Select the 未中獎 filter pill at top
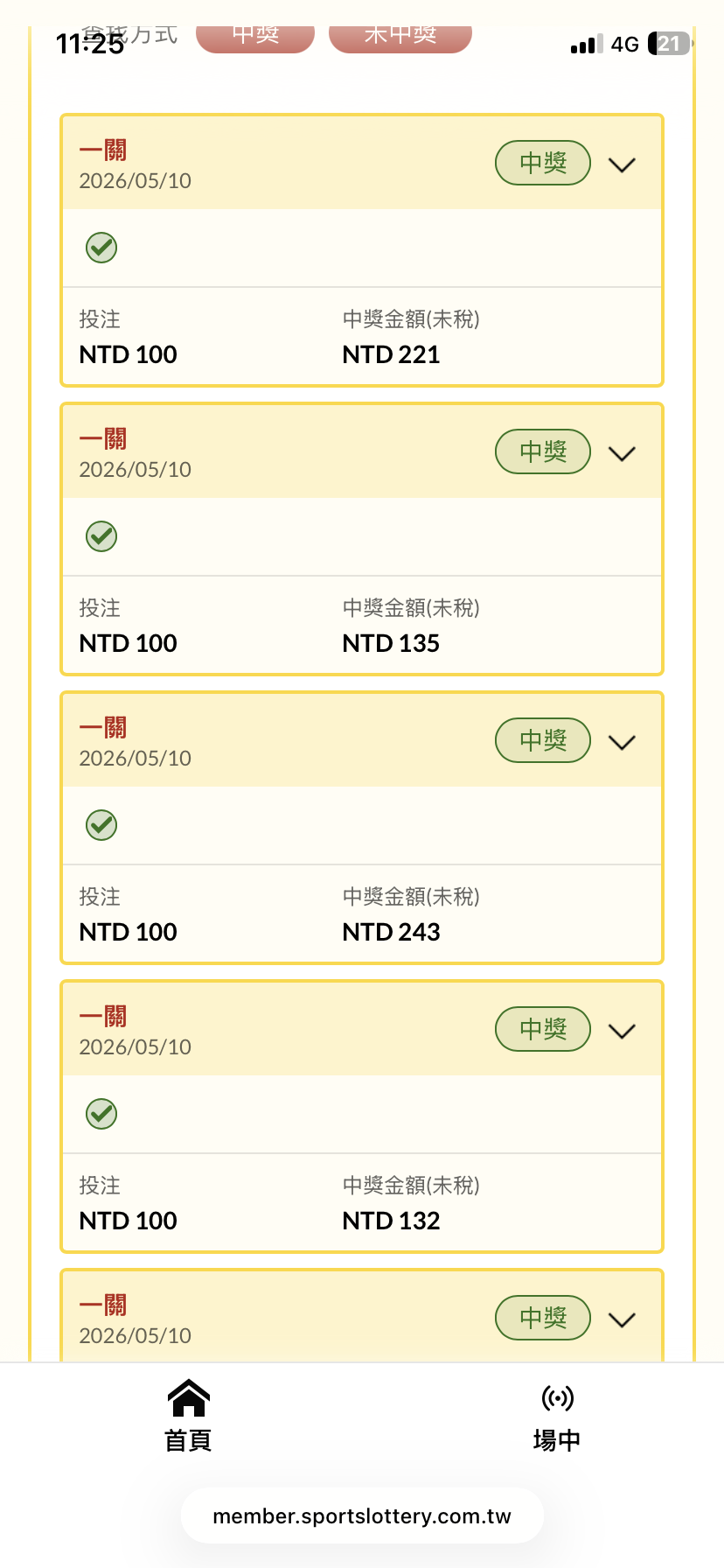Screen dimensions: 724x1568 [400, 37]
